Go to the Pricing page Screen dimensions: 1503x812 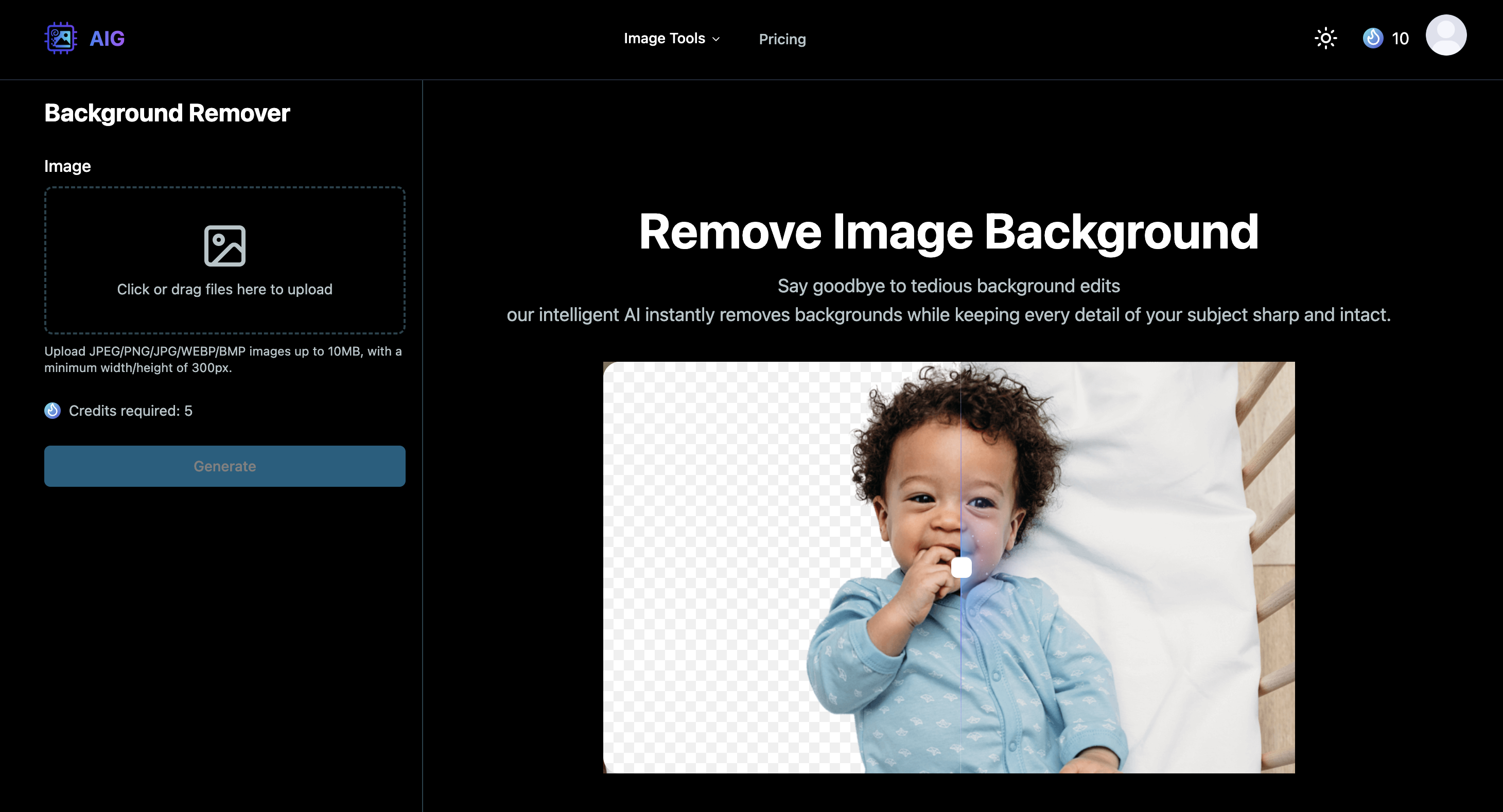tap(782, 39)
